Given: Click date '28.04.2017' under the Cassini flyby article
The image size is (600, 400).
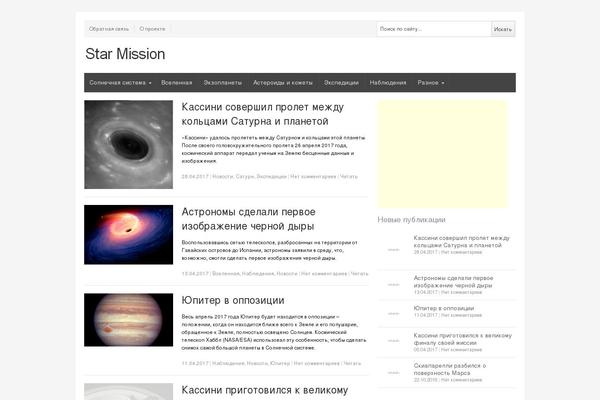Looking at the screenshot, I should coord(195,176).
